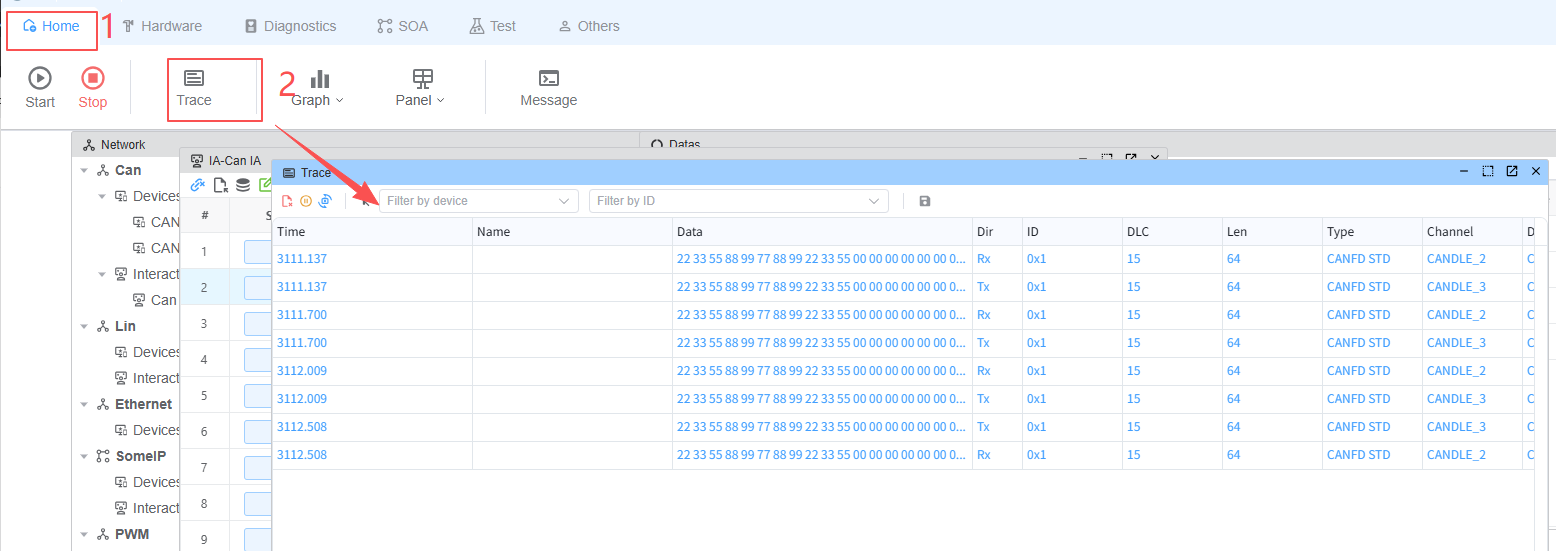Select the SomeIP node in Network tree
This screenshot has height=551, width=1556.
(x=140, y=456)
